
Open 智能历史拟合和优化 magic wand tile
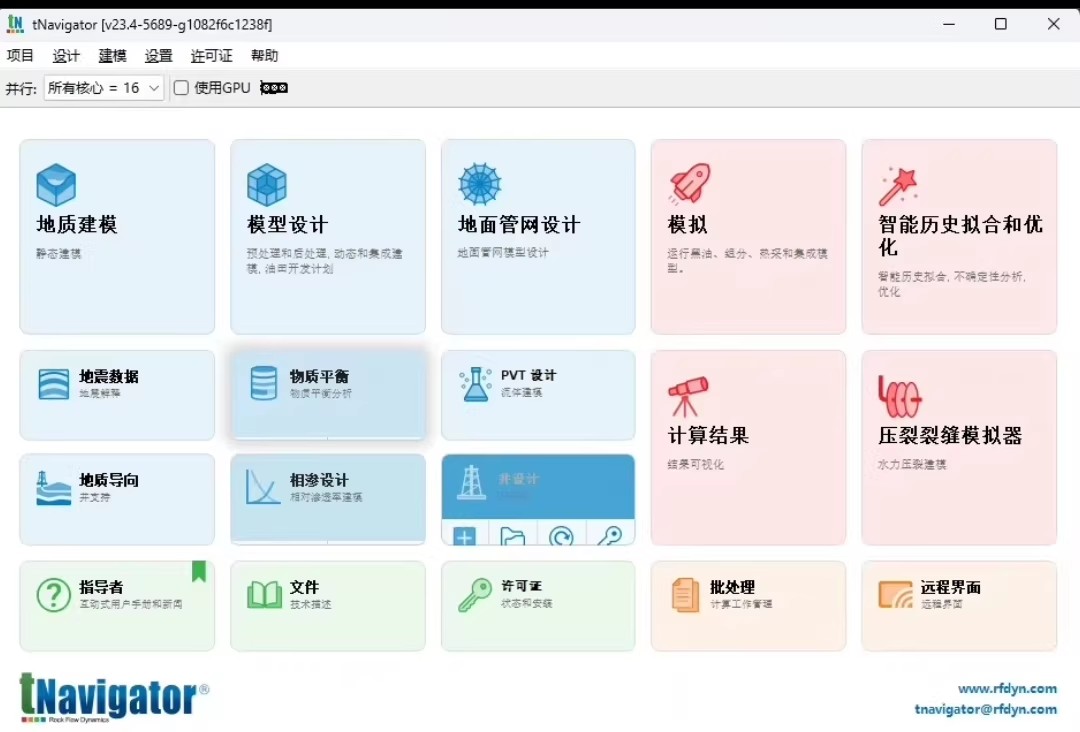coord(959,237)
